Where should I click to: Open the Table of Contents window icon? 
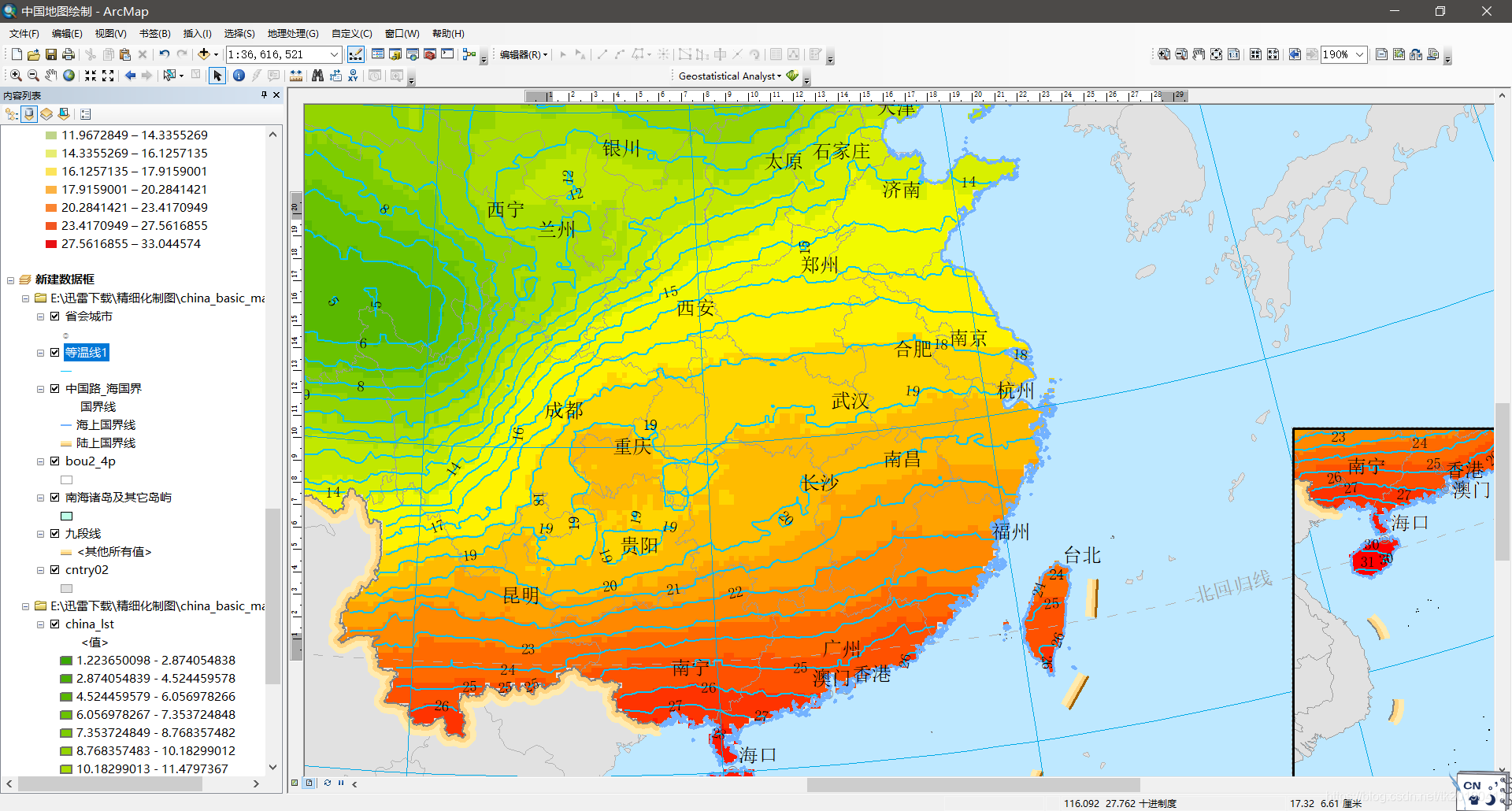click(378, 54)
